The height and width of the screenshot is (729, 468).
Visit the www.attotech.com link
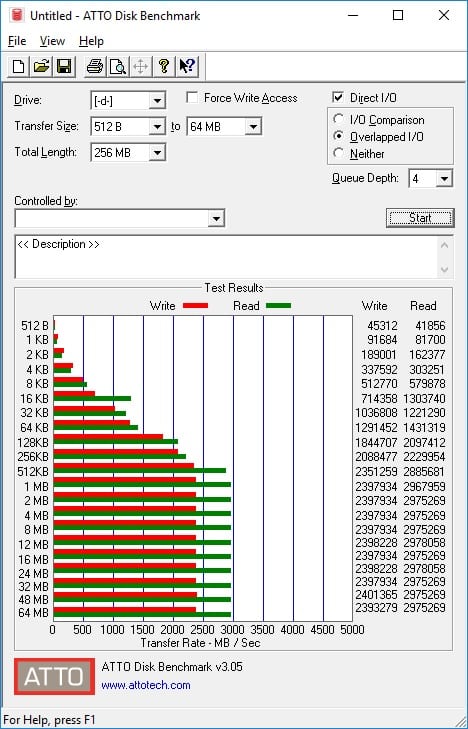[x=146, y=685]
